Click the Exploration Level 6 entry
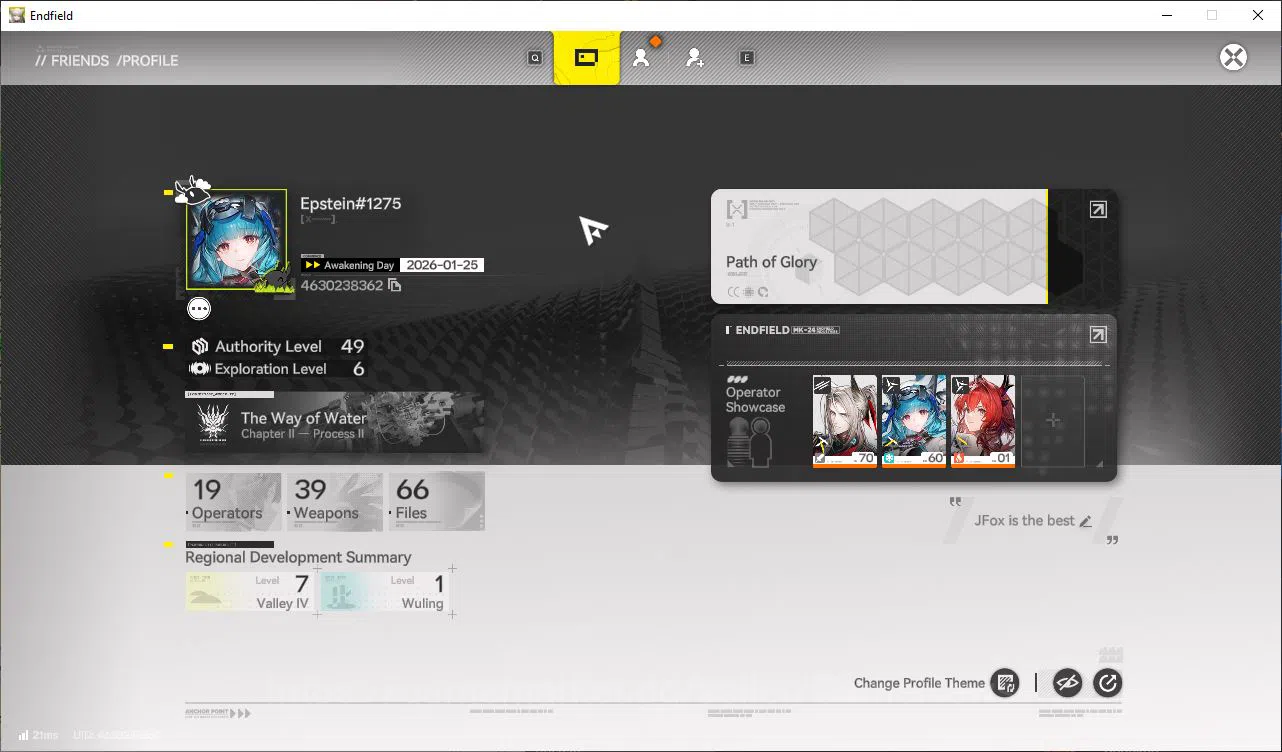Image resolution: width=1282 pixels, height=752 pixels. click(x=277, y=369)
